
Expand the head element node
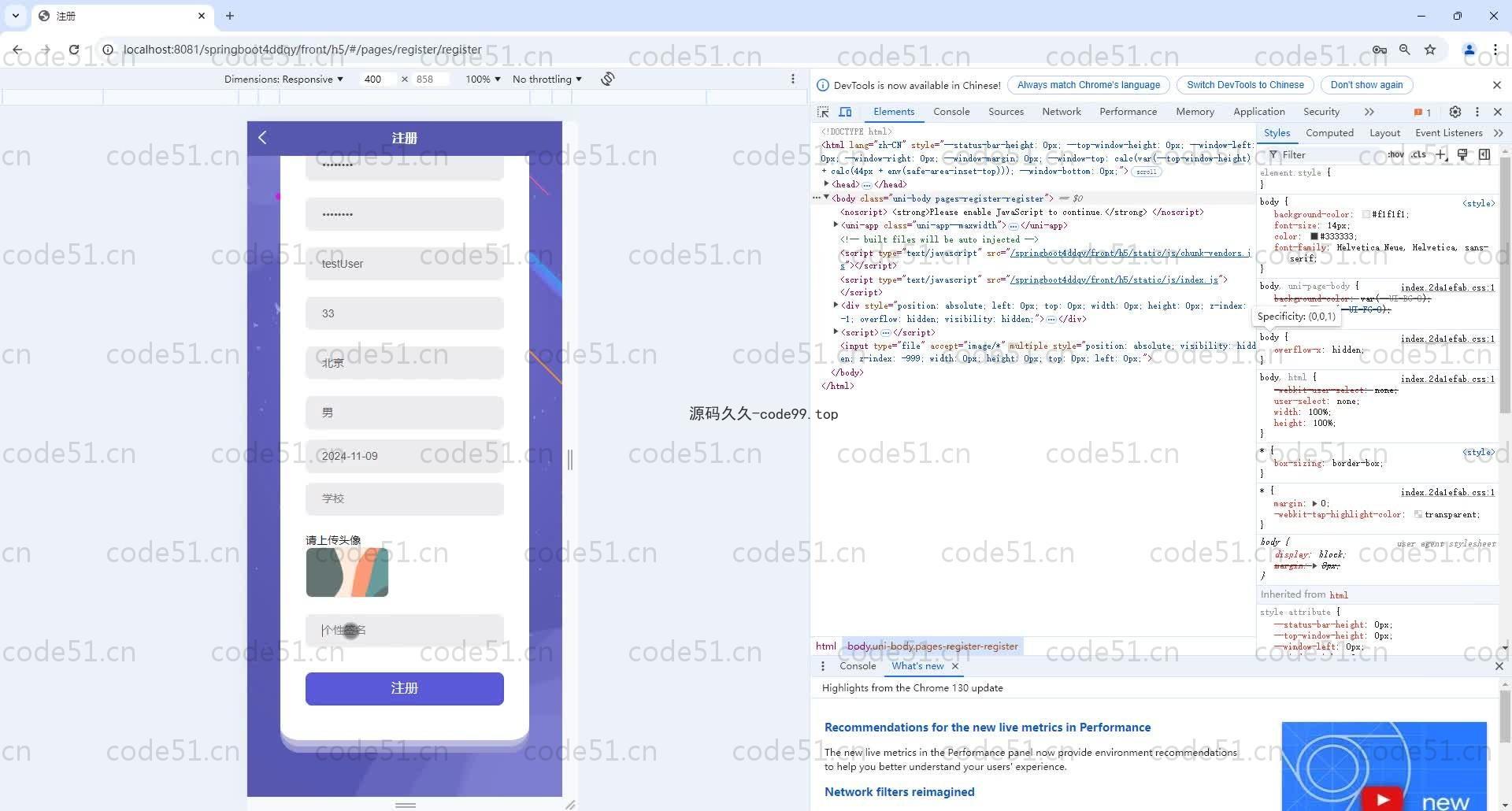coord(826,184)
